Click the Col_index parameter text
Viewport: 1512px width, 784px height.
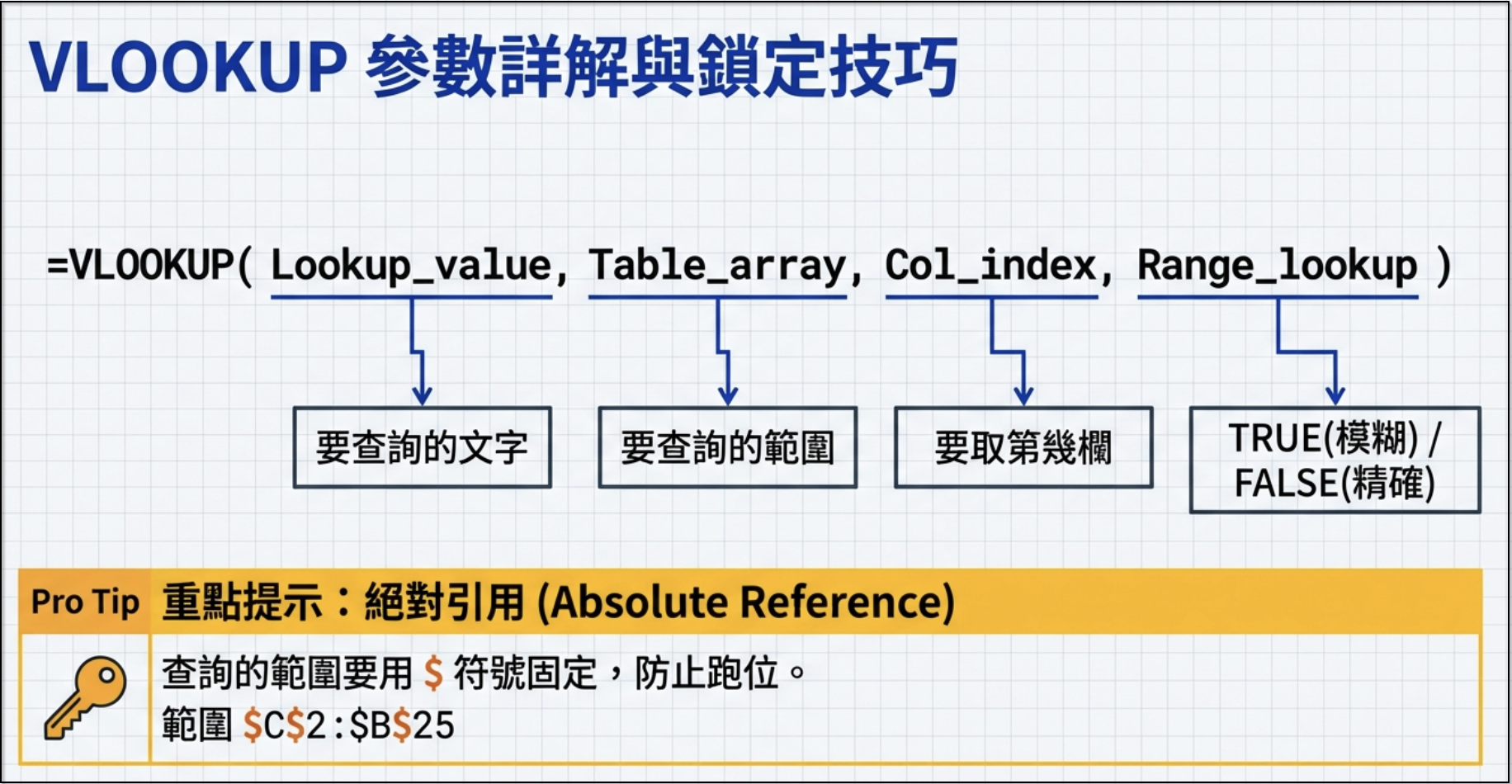pyautogui.click(x=991, y=266)
